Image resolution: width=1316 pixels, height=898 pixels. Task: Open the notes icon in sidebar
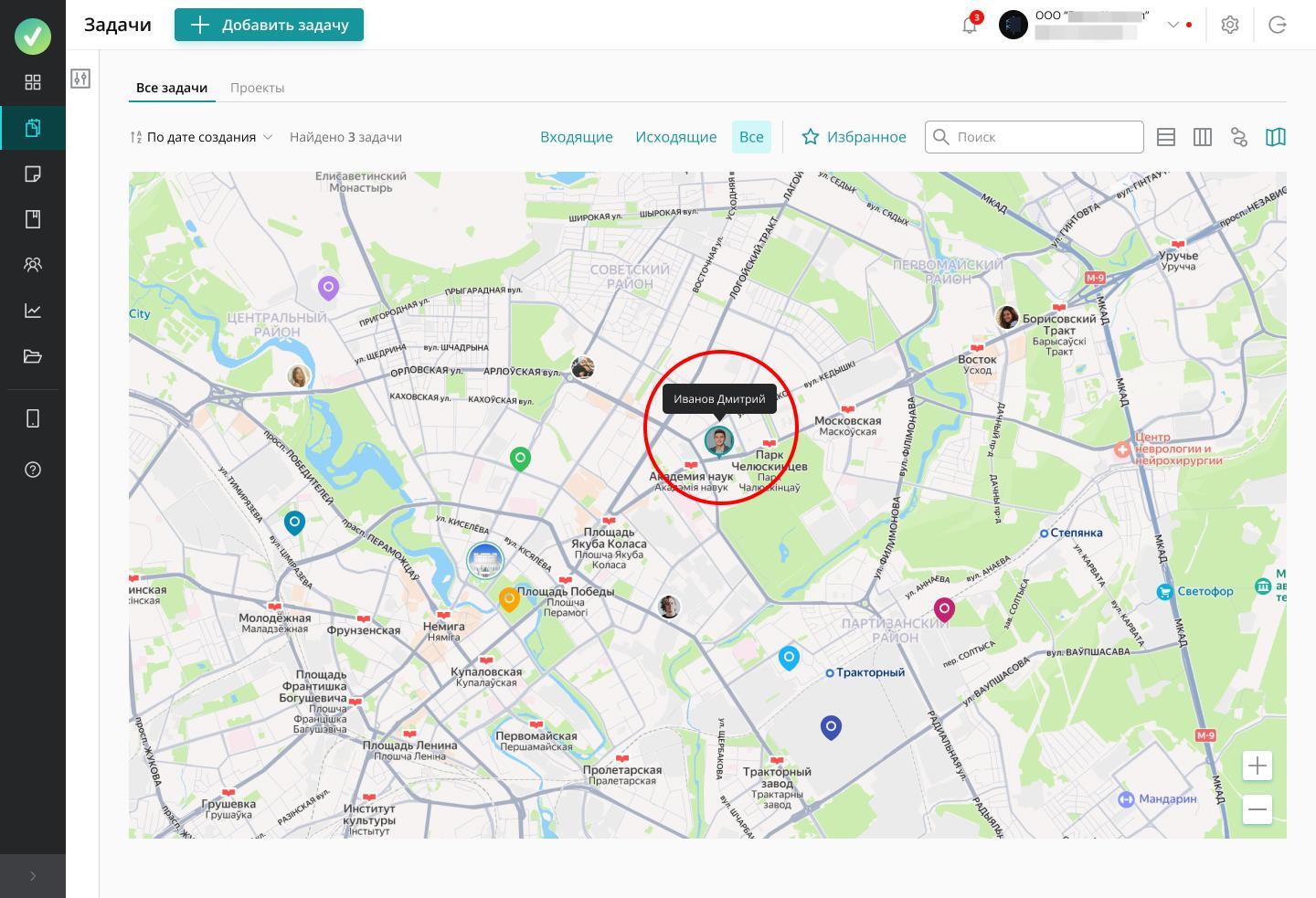[33, 174]
